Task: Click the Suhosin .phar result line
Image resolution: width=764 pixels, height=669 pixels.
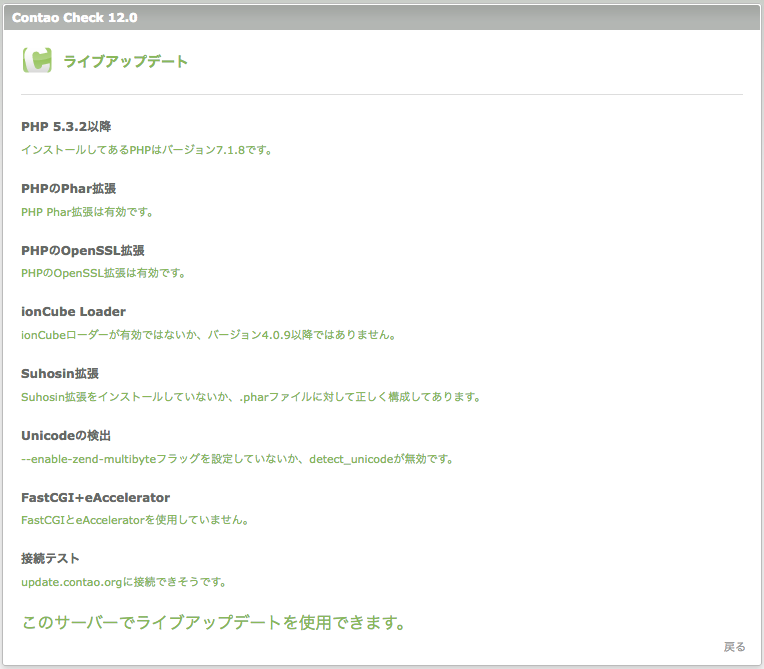Action: 250,397
